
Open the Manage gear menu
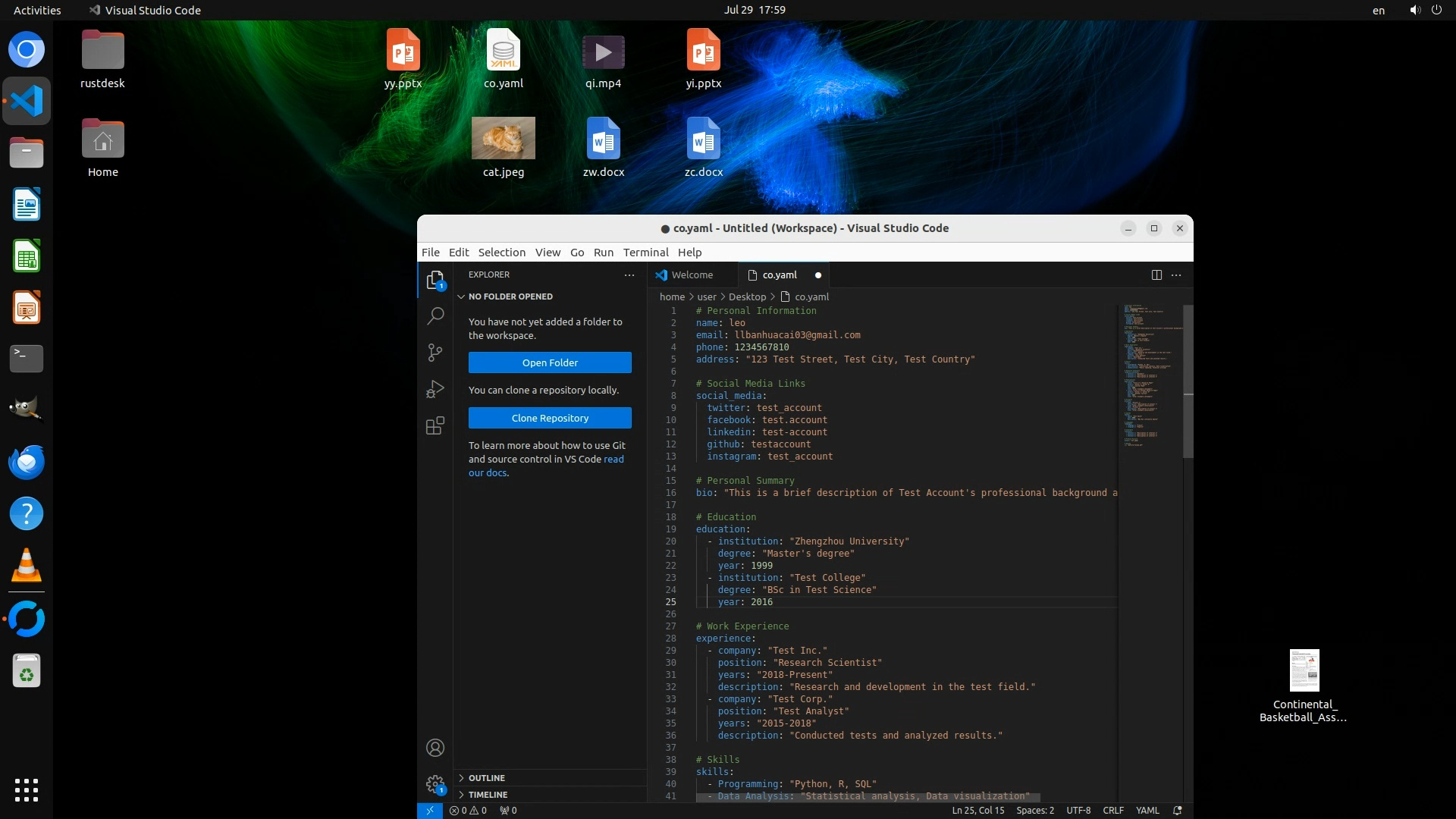click(x=435, y=784)
